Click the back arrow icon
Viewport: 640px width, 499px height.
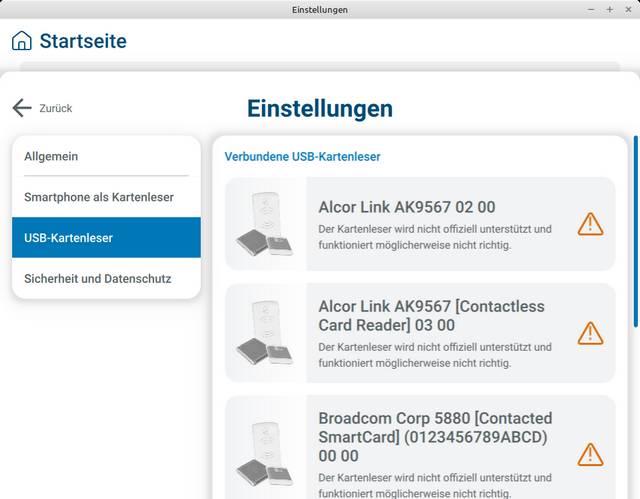click(22, 108)
